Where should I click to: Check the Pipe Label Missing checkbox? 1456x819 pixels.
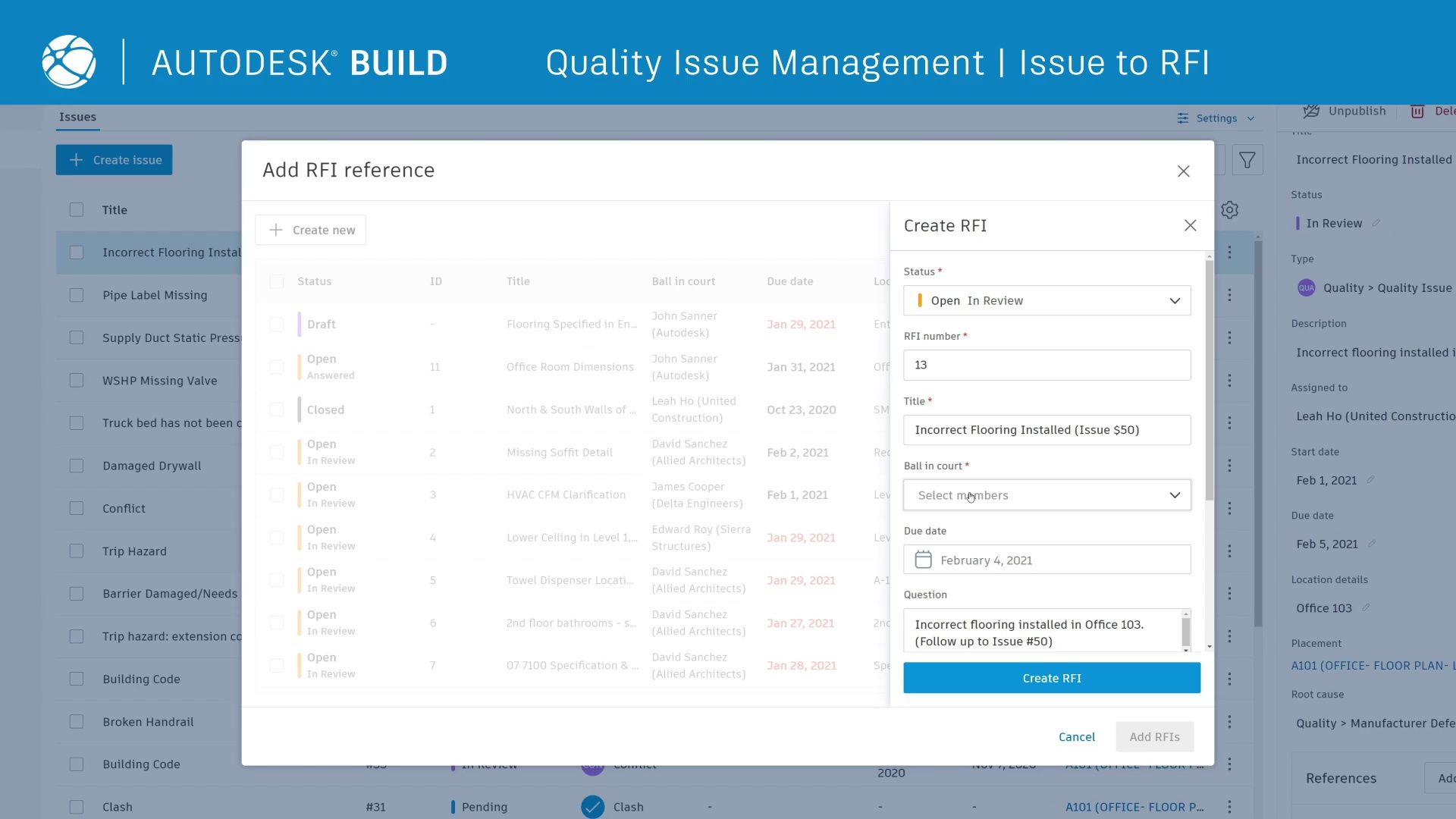coord(77,295)
